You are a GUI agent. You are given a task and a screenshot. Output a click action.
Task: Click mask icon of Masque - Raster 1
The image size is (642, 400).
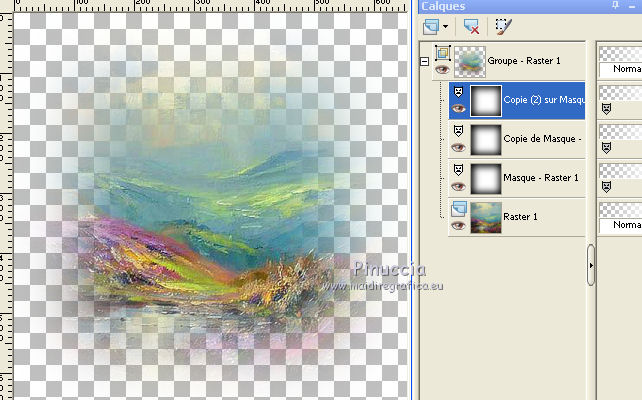pyautogui.click(x=458, y=170)
